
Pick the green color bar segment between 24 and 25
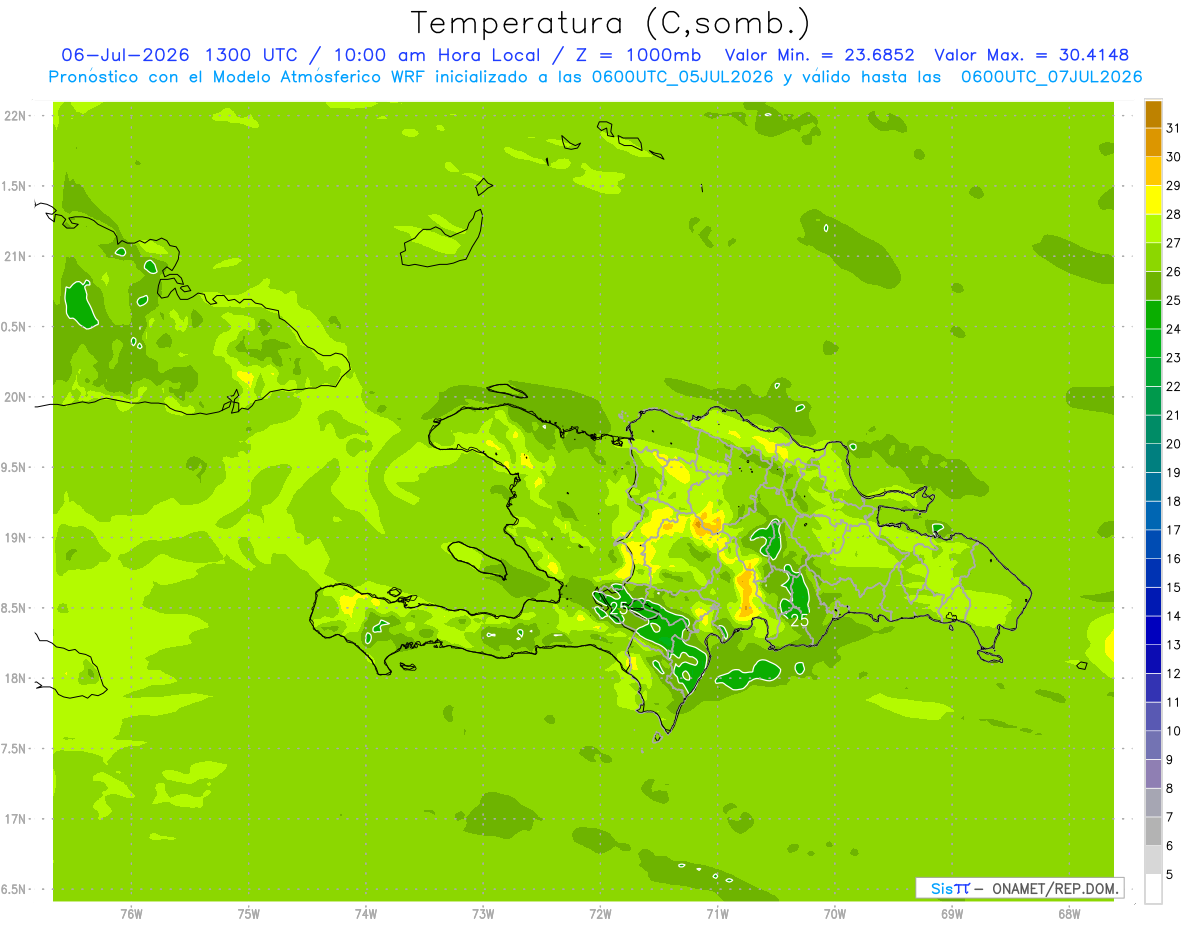click(1153, 315)
